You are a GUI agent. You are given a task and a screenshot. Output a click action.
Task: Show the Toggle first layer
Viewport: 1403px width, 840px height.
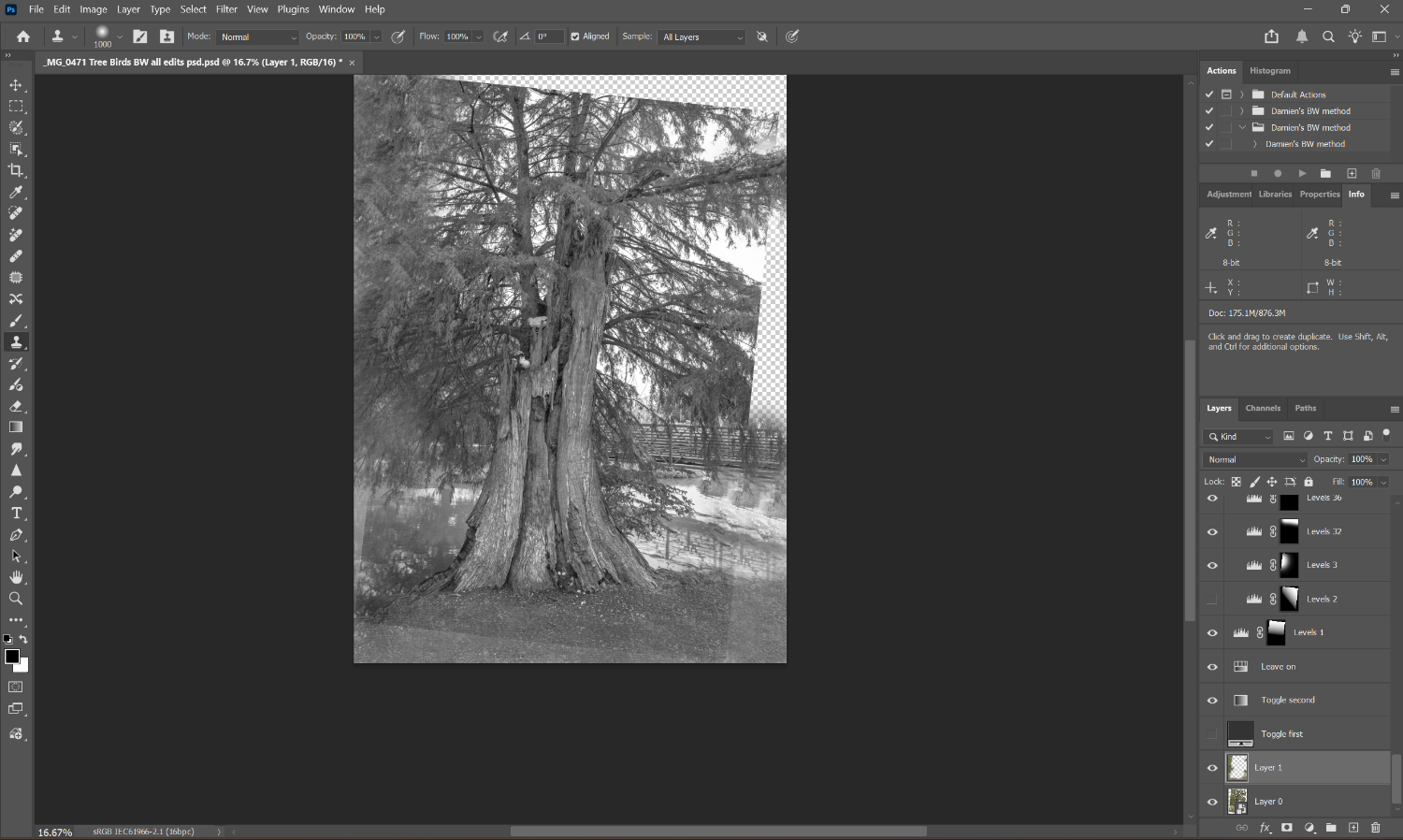1212,734
